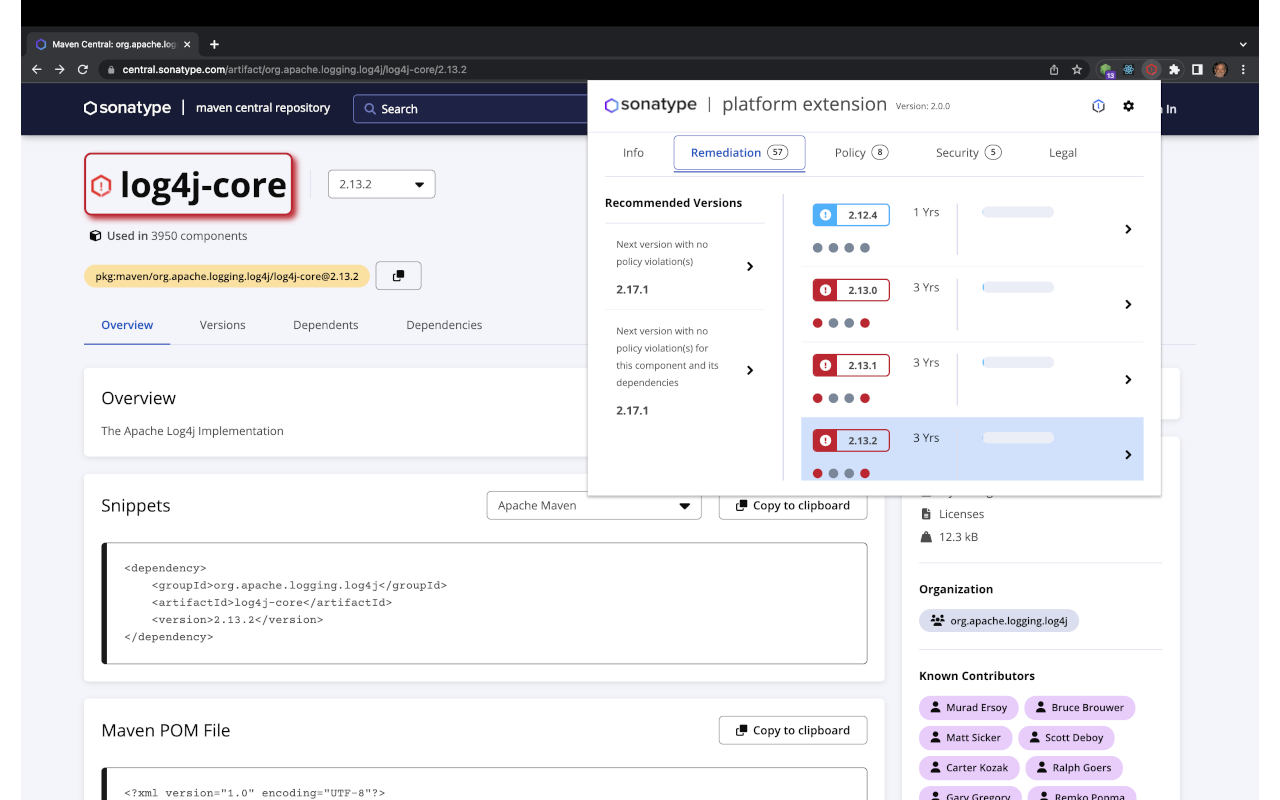Click the red alert icon on version 2.13.0
1280x800 pixels.
point(825,290)
